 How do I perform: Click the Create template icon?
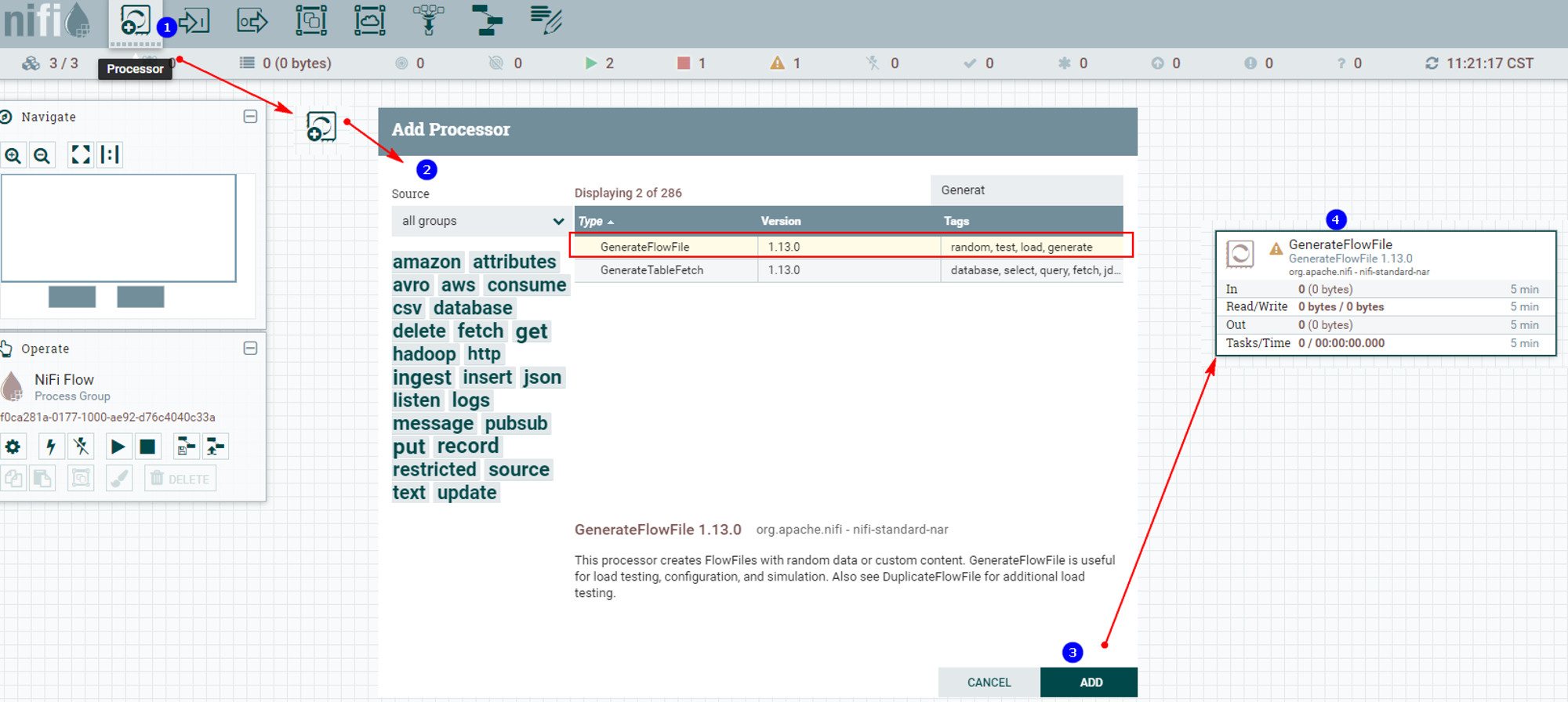click(x=186, y=447)
